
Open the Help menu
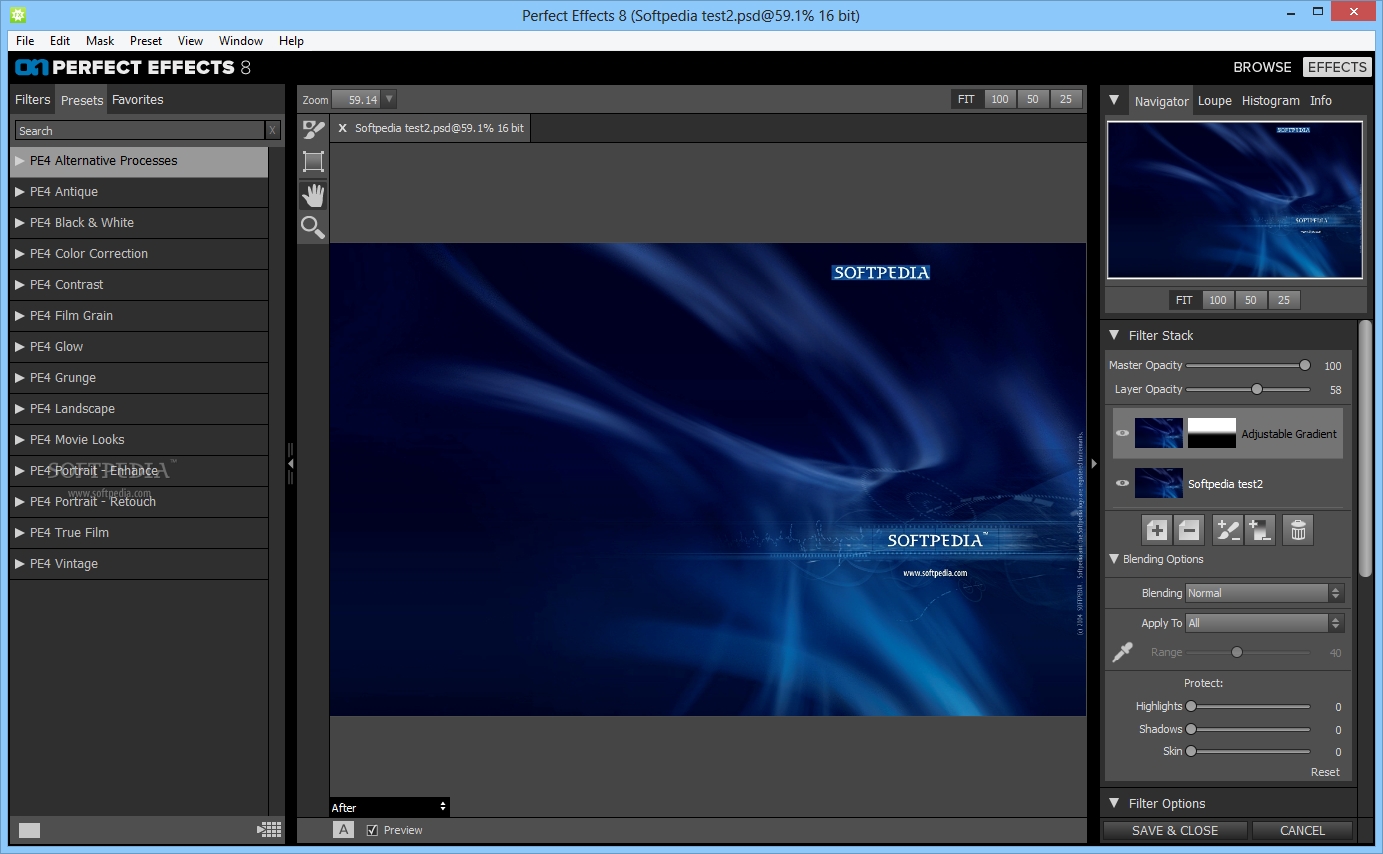point(291,41)
